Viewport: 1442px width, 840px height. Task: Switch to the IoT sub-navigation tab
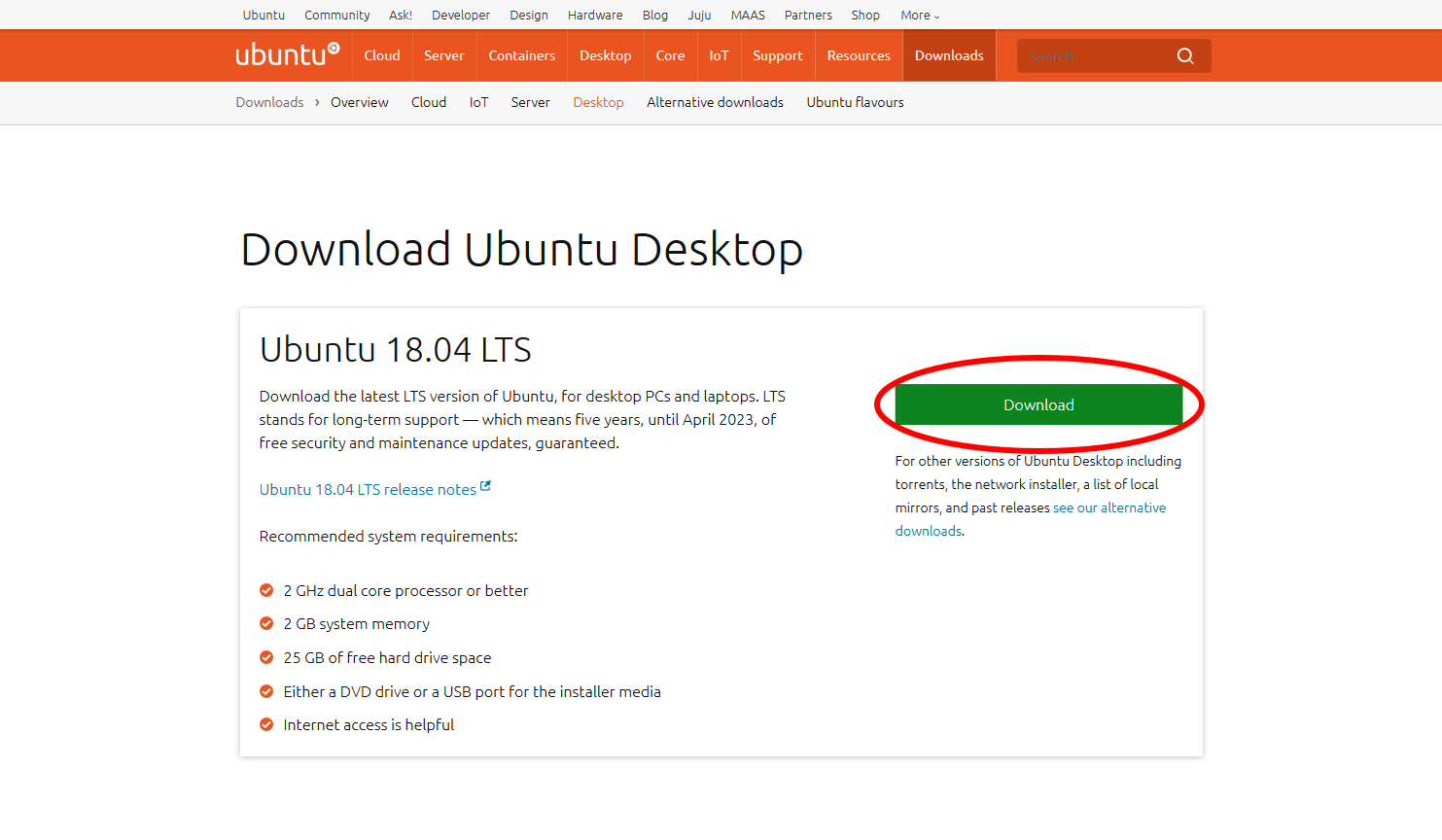point(478,102)
